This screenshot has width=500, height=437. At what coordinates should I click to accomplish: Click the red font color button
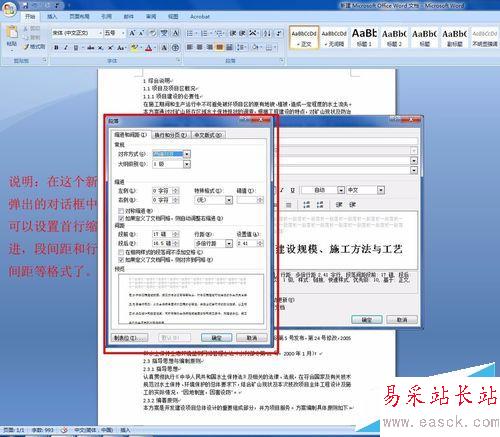point(149,48)
